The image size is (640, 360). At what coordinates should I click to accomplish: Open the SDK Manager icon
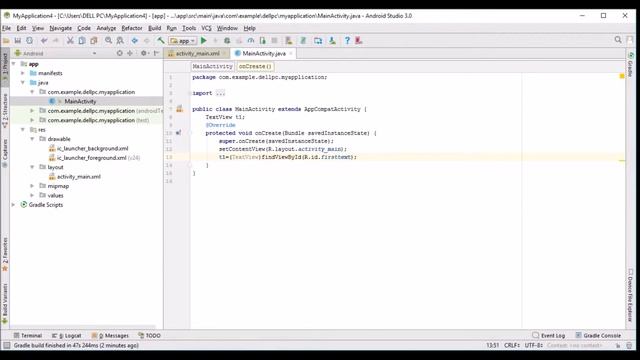pos(332,40)
